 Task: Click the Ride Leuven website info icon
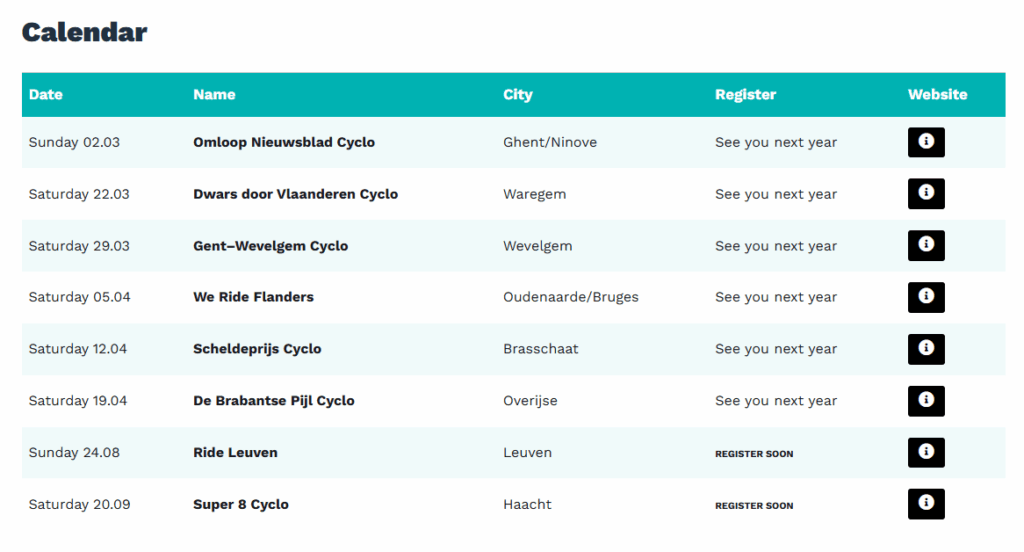click(x=926, y=452)
